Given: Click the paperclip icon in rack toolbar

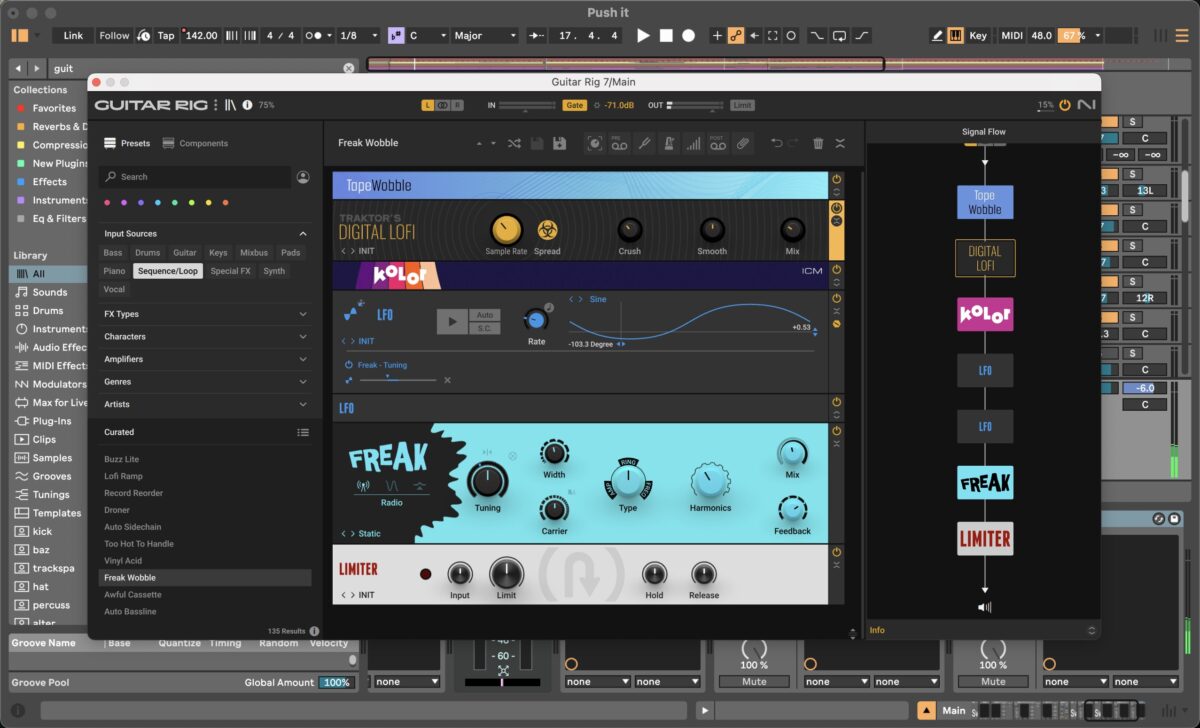Looking at the screenshot, I should pos(743,144).
